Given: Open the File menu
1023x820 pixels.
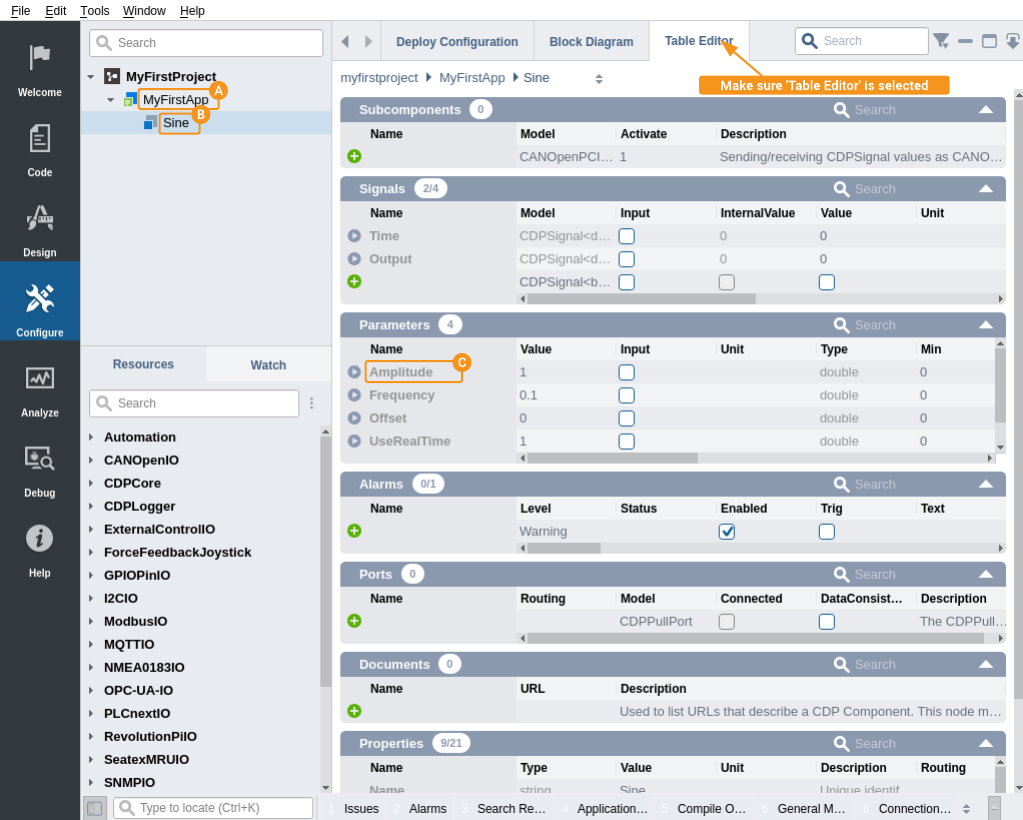Looking at the screenshot, I should coord(21,10).
